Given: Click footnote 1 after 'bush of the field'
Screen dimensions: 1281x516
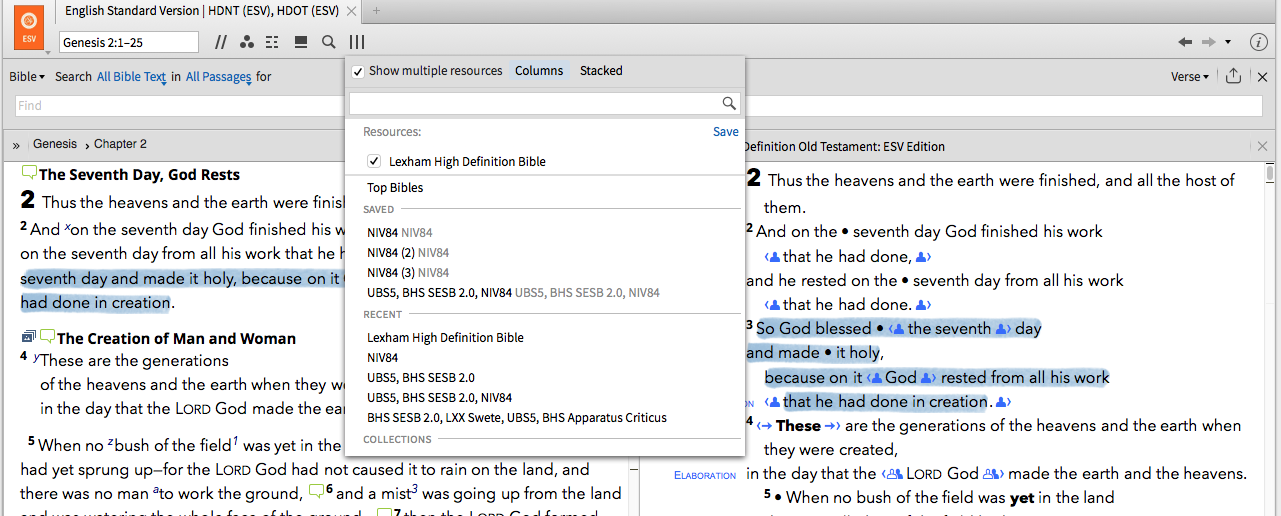Looking at the screenshot, I should (x=236, y=442).
